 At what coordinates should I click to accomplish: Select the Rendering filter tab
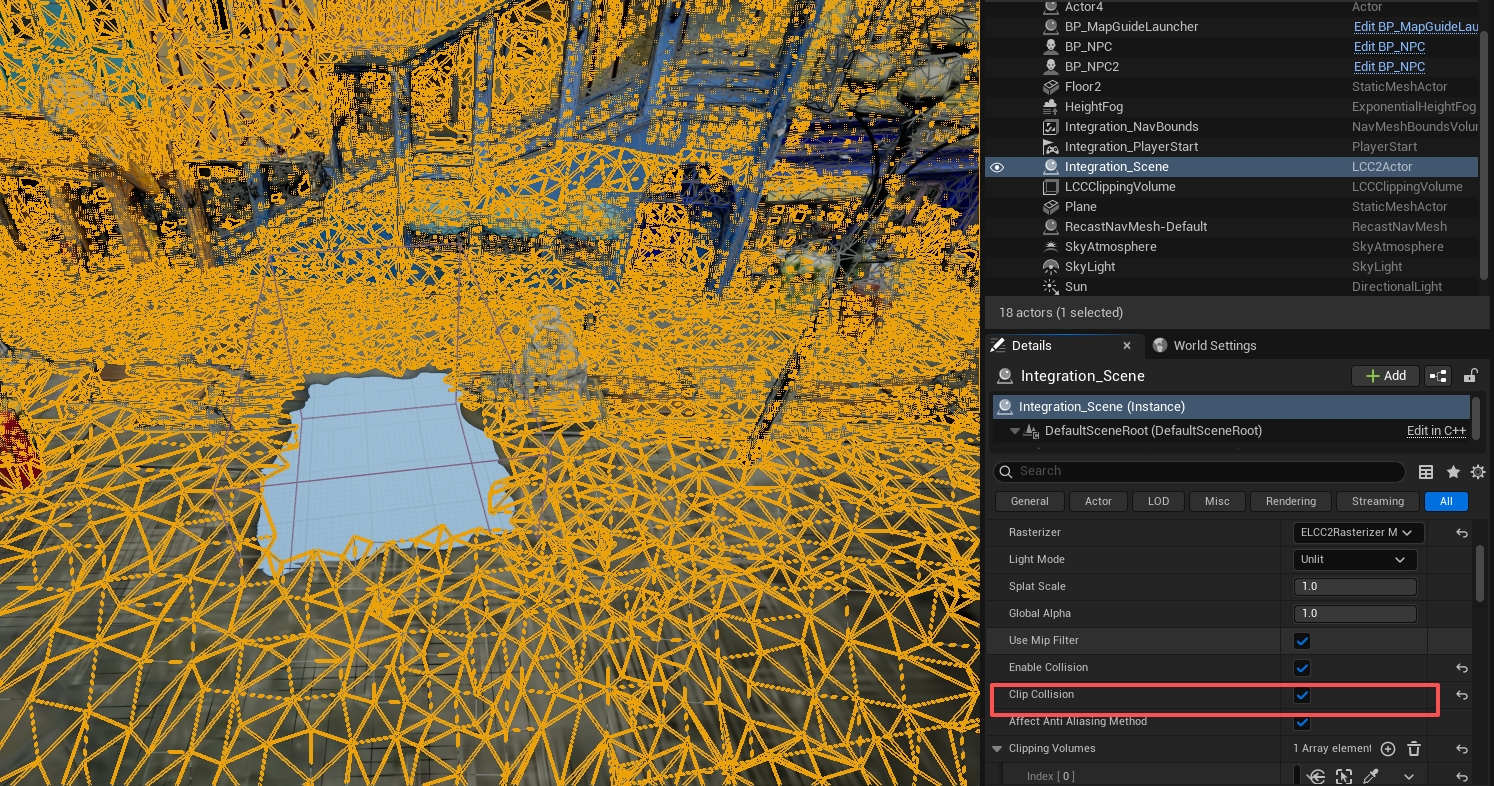(x=1290, y=501)
